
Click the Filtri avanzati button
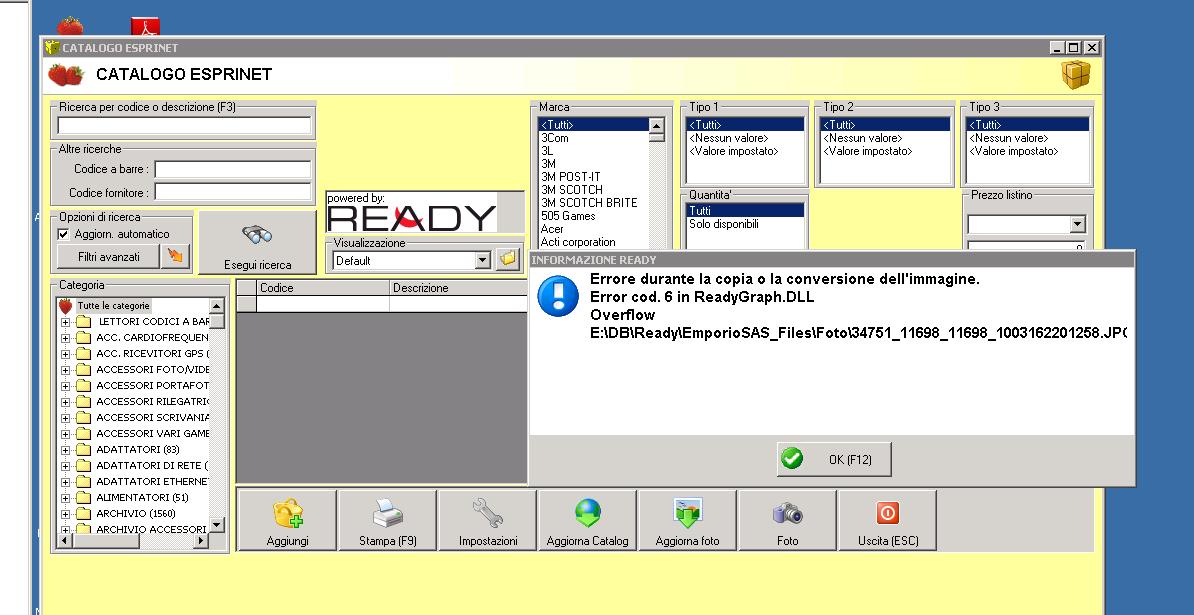pyautogui.click(x=109, y=257)
